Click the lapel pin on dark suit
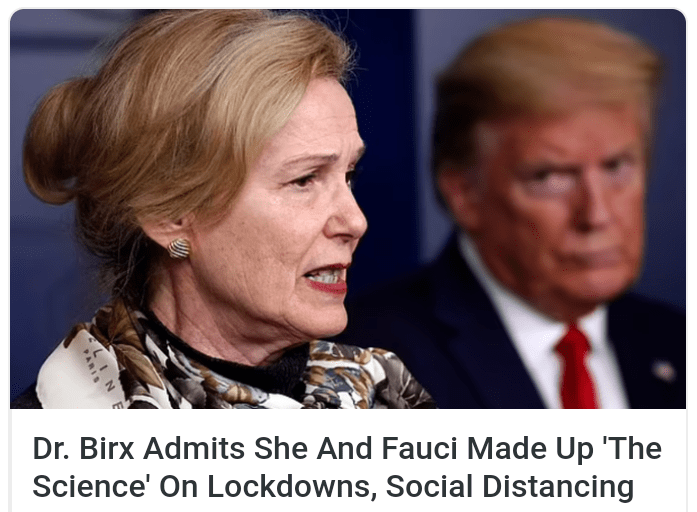This screenshot has height=512, width=697. pyautogui.click(x=664, y=371)
